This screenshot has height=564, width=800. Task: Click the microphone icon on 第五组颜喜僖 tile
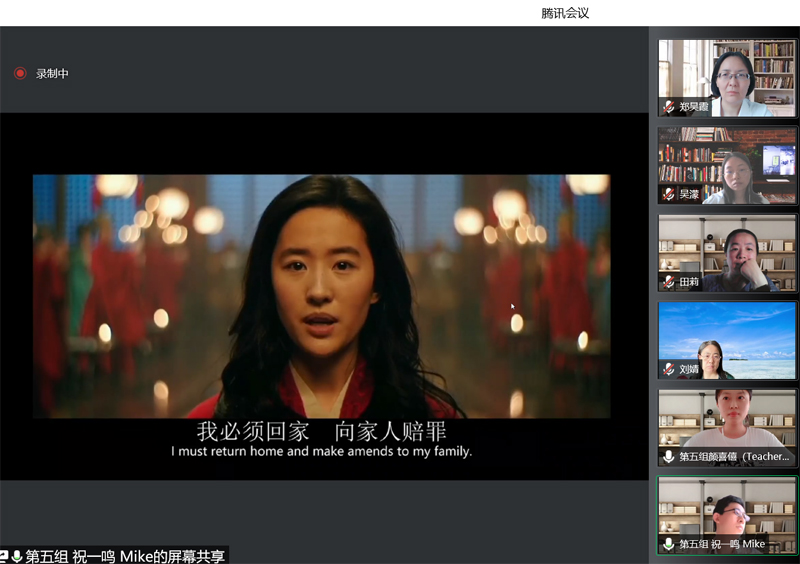click(669, 457)
